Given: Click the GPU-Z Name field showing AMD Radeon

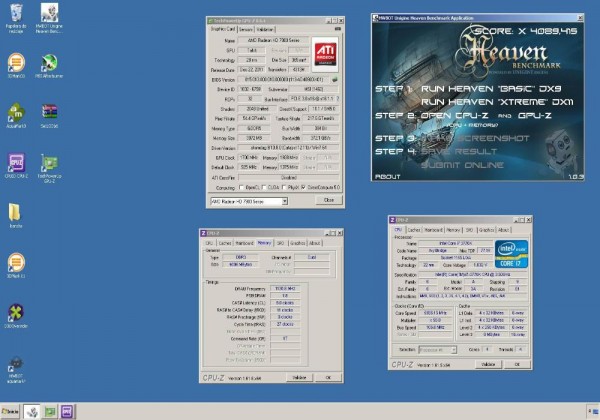Looking at the screenshot, I should (273, 41).
